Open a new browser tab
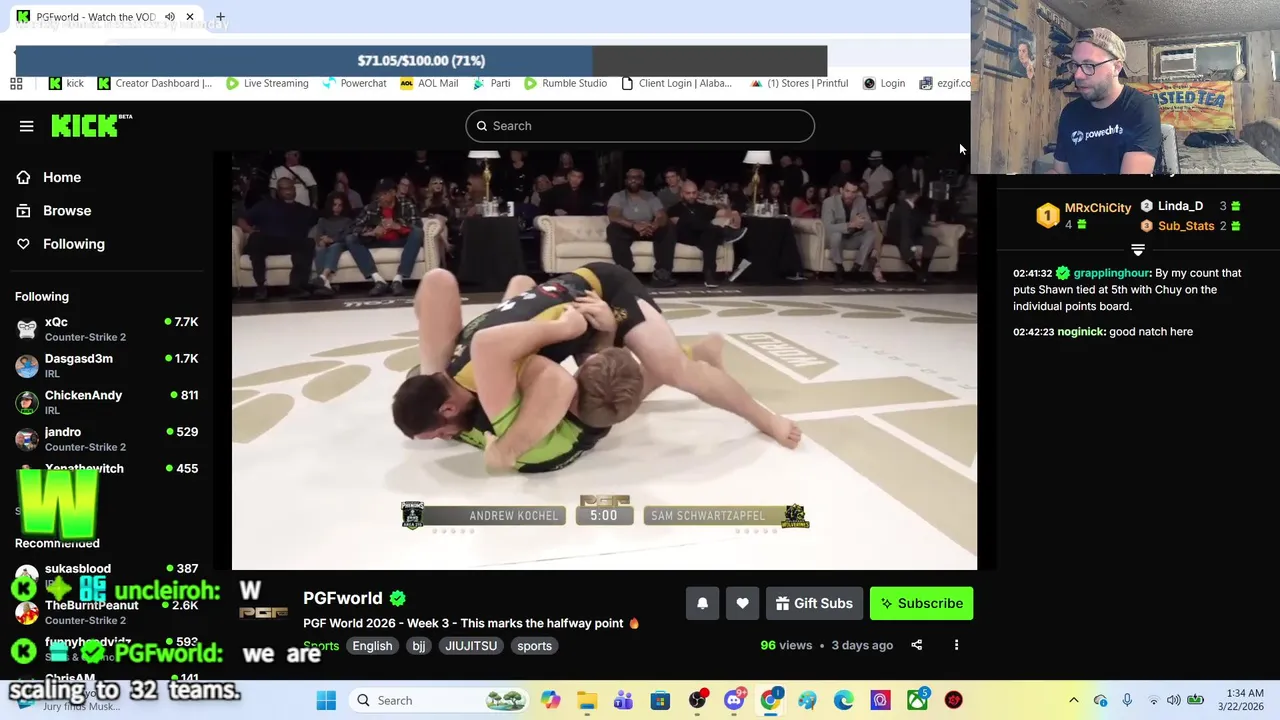The width and height of the screenshot is (1280, 720). click(x=220, y=17)
